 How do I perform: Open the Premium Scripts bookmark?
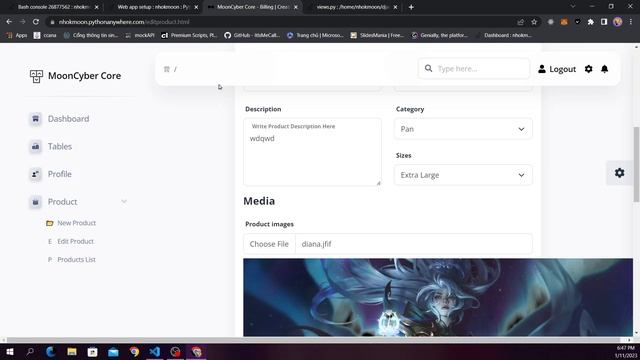189,36
